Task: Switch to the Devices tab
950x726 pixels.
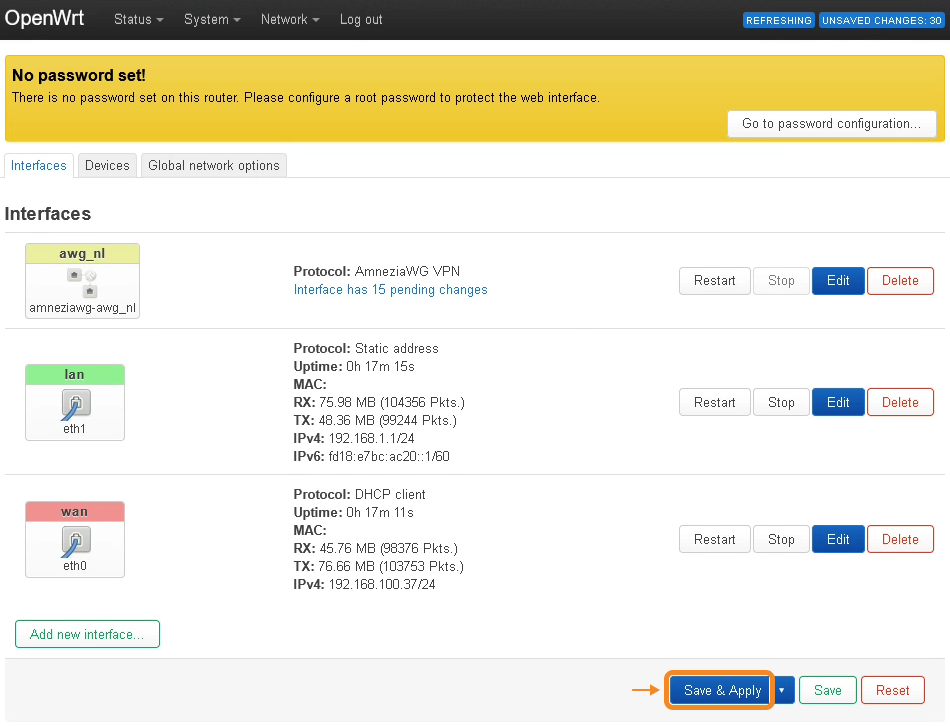Action: point(107,166)
